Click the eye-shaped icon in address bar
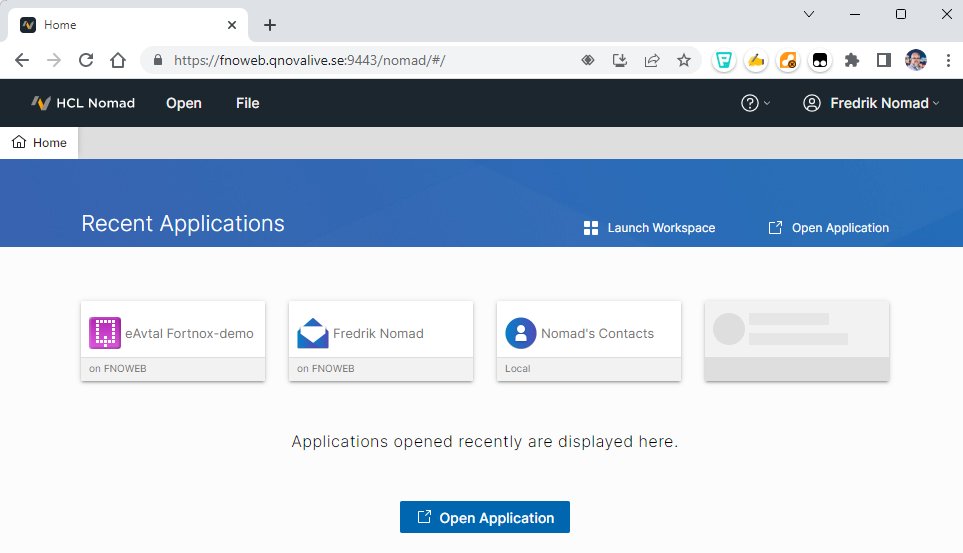 coord(588,60)
